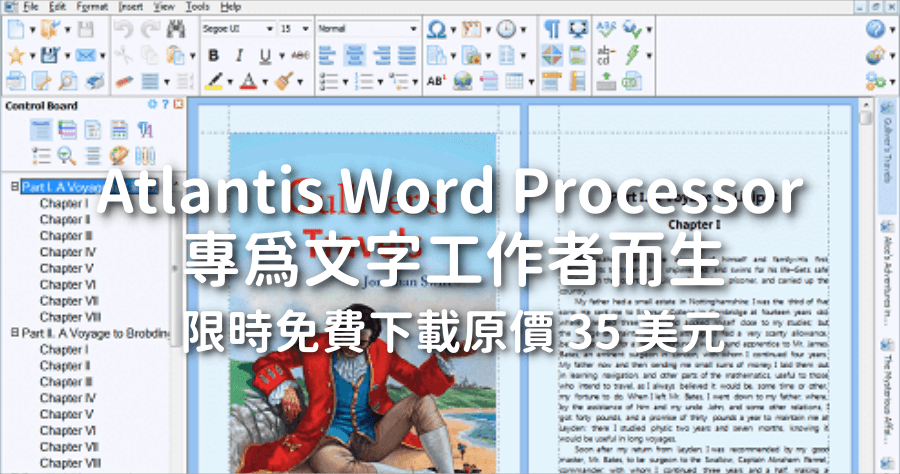Create a new document with page icon
The image size is (900, 474).
point(15,29)
